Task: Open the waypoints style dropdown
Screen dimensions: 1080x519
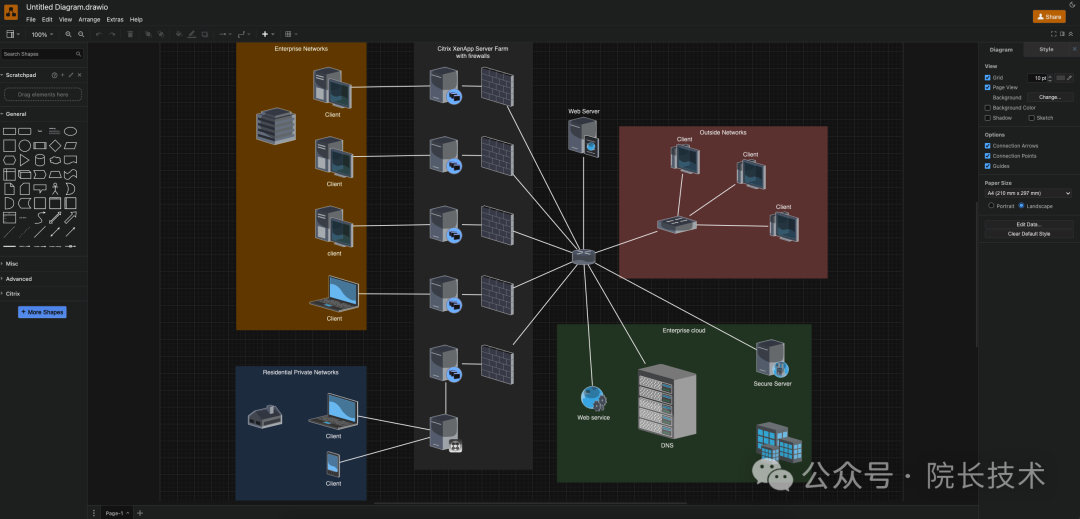Action: point(244,34)
